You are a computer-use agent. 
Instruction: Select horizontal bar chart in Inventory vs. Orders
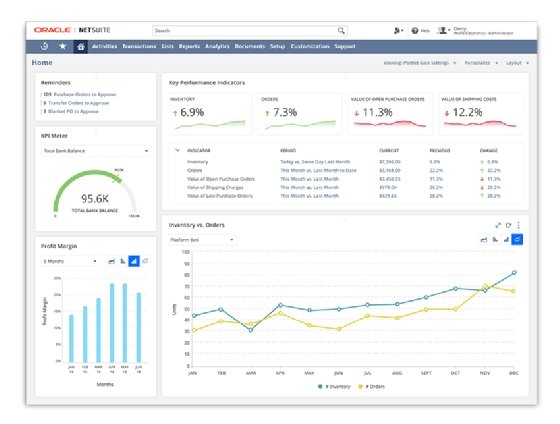pyautogui.click(x=495, y=239)
